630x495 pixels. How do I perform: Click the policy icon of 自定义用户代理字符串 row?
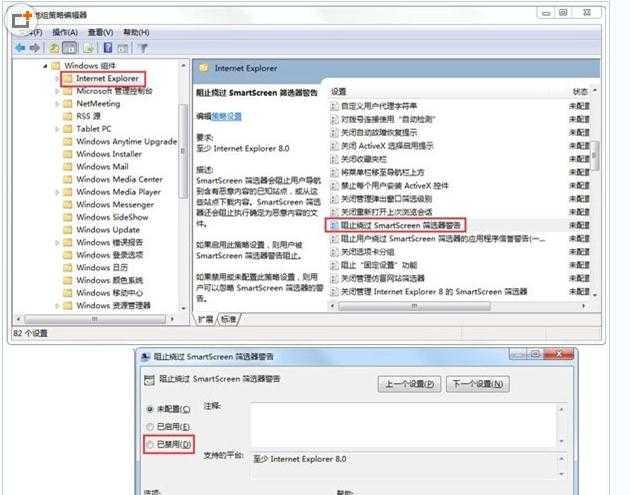click(x=334, y=106)
